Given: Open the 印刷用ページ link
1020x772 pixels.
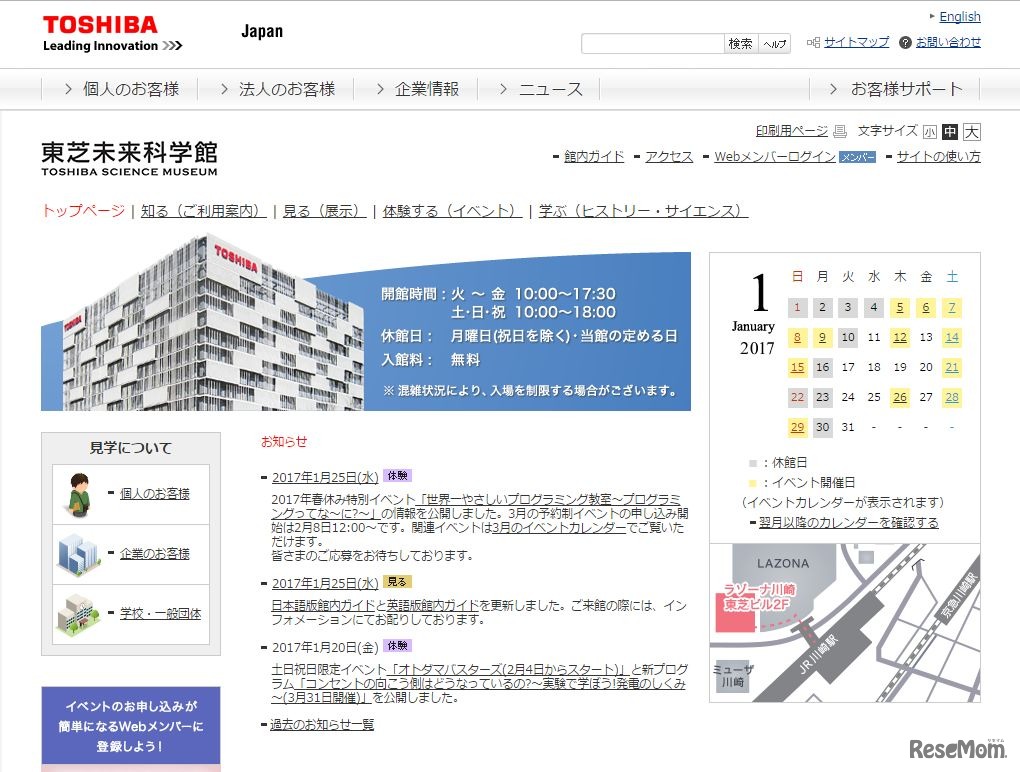Looking at the screenshot, I should click(791, 131).
